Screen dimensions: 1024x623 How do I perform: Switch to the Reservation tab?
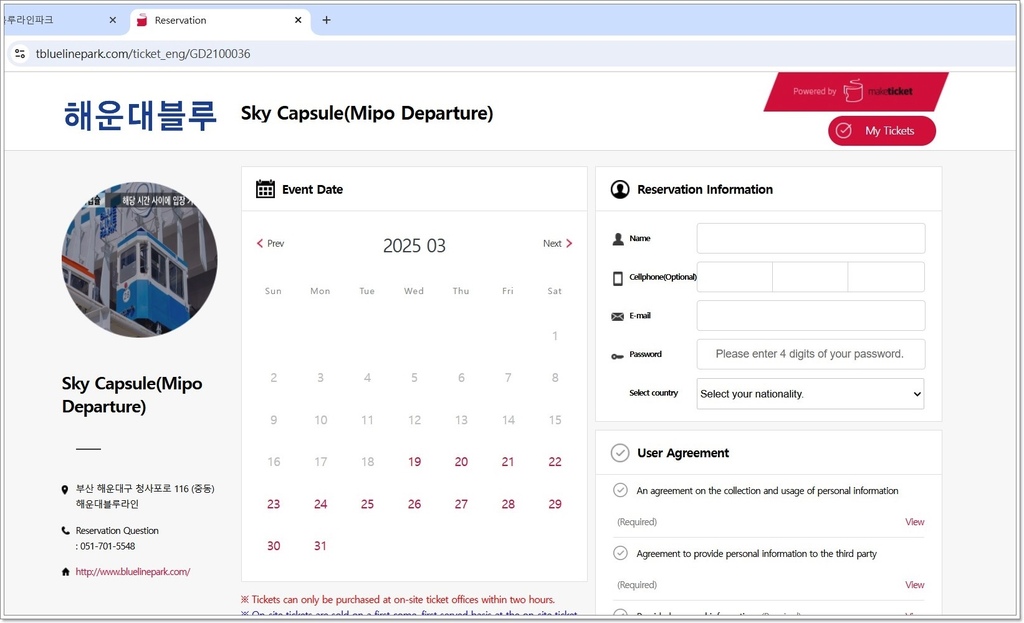click(221, 20)
